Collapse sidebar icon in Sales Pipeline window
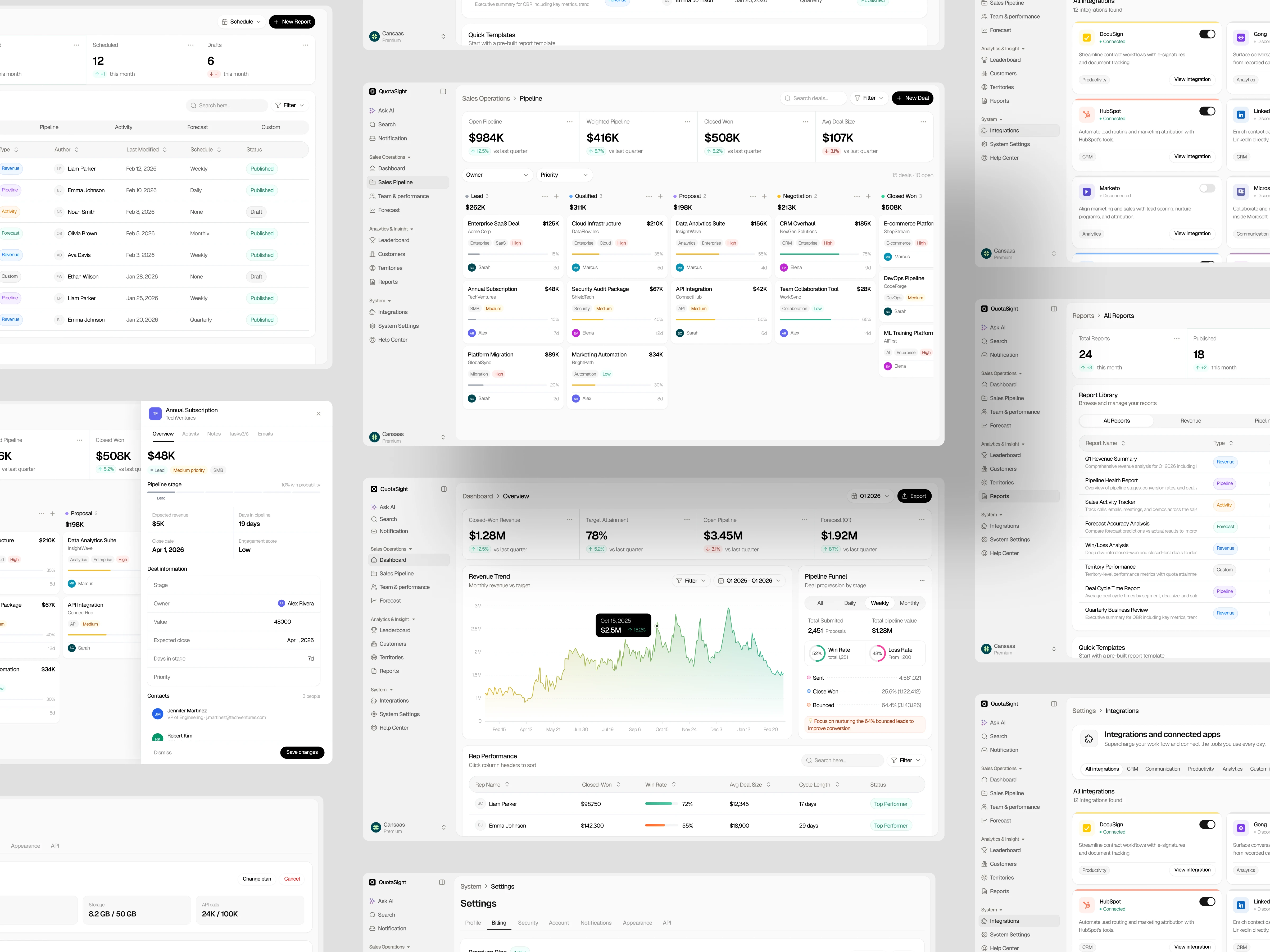This screenshot has width=1270, height=952. [443, 91]
